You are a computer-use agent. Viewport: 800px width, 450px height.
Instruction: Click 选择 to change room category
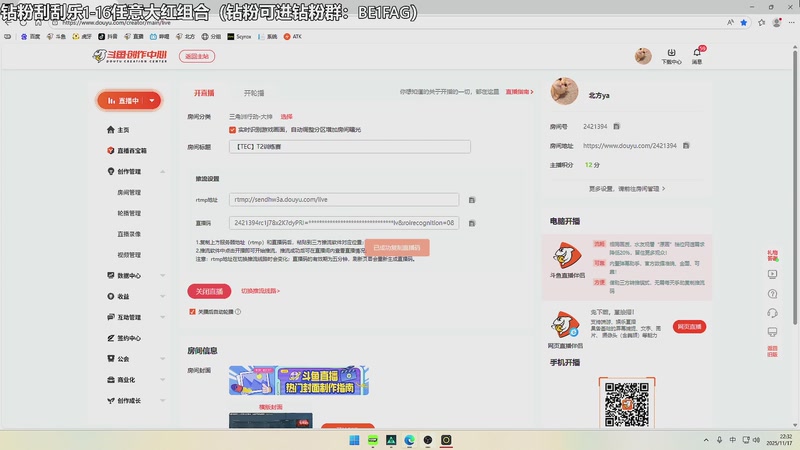click(x=286, y=117)
